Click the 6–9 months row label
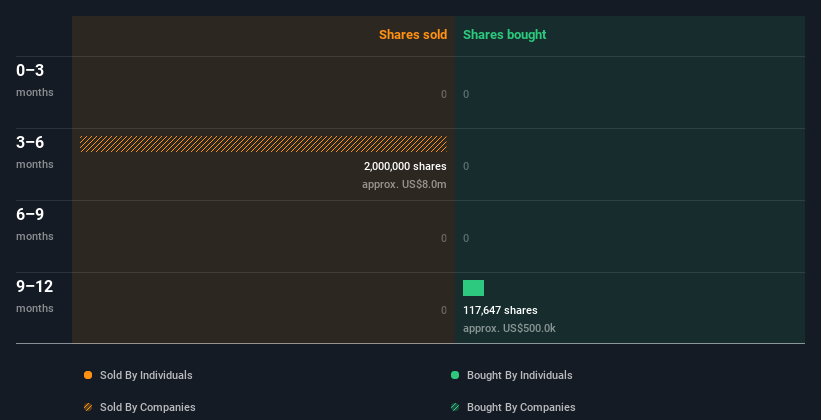The width and height of the screenshot is (821, 420). point(35,224)
